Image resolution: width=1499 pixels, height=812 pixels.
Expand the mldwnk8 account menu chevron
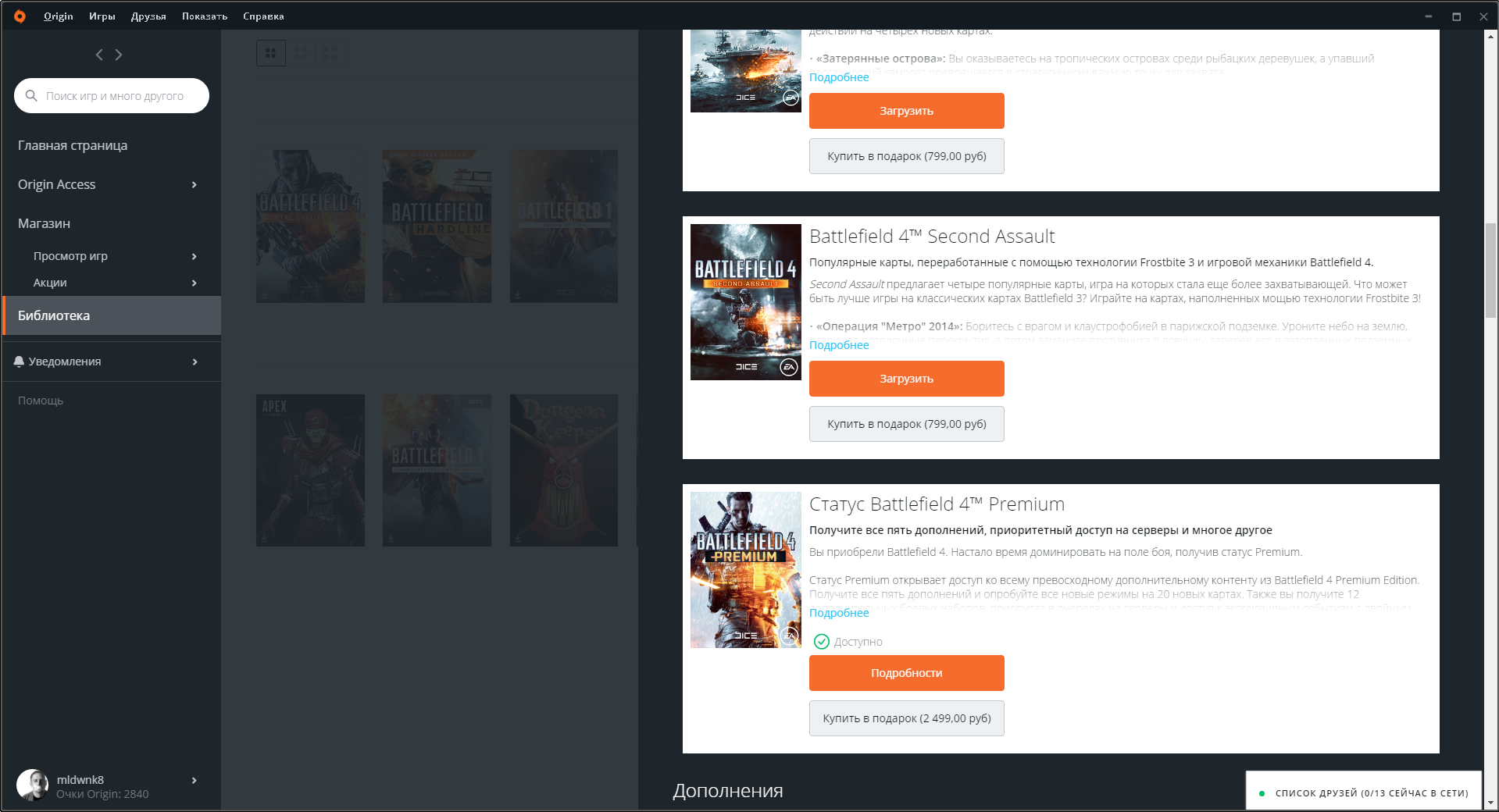[195, 780]
